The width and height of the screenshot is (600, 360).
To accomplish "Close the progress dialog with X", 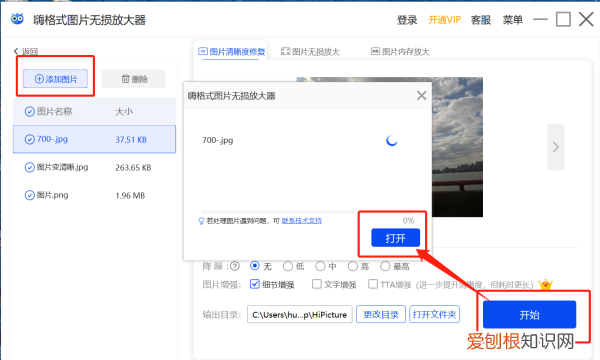I will [x=421, y=95].
